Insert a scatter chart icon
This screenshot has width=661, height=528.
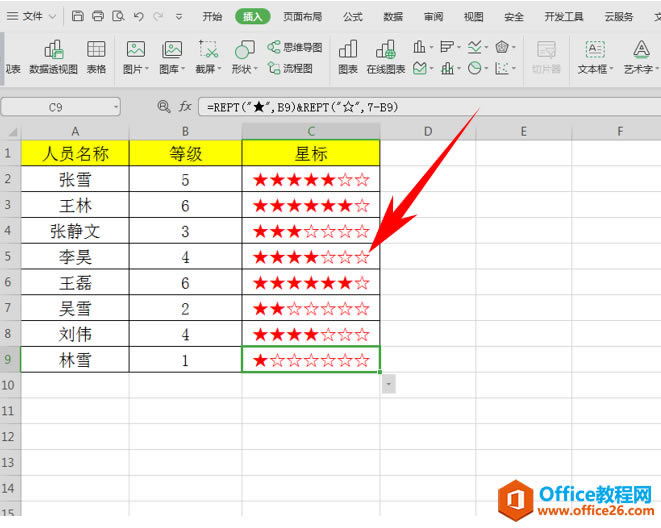pos(502,68)
